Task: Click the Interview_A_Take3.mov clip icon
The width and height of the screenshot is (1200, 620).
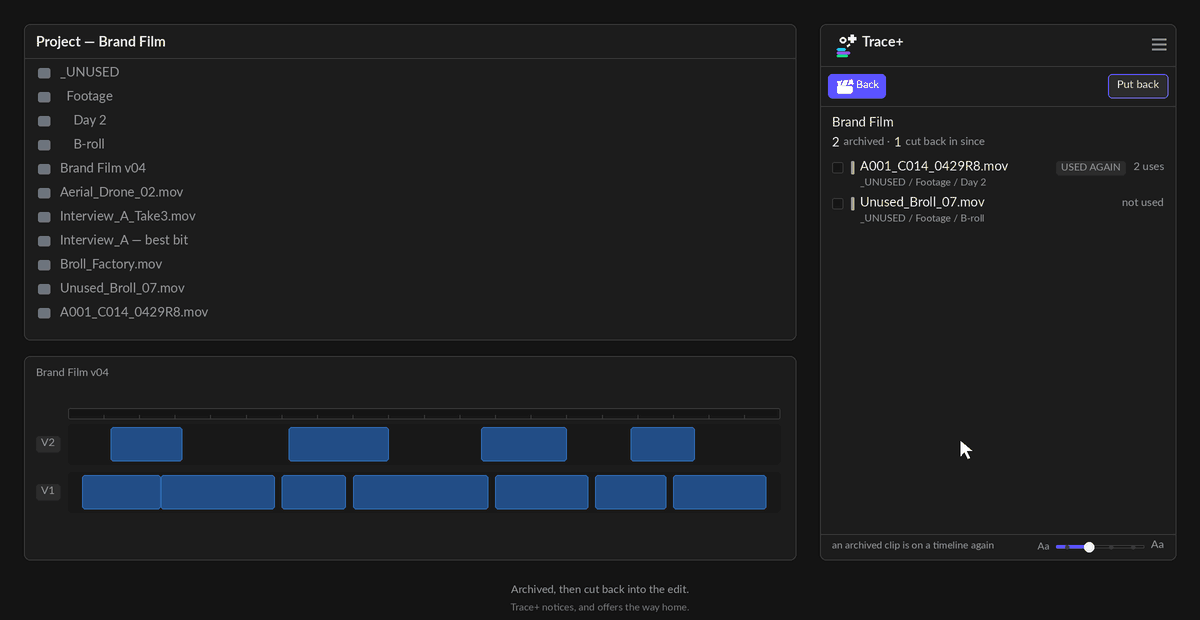Action: coord(44,217)
